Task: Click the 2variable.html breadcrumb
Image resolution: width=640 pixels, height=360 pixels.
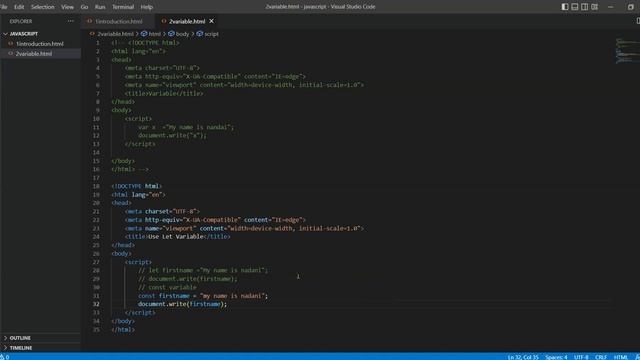Action: click(x=115, y=34)
